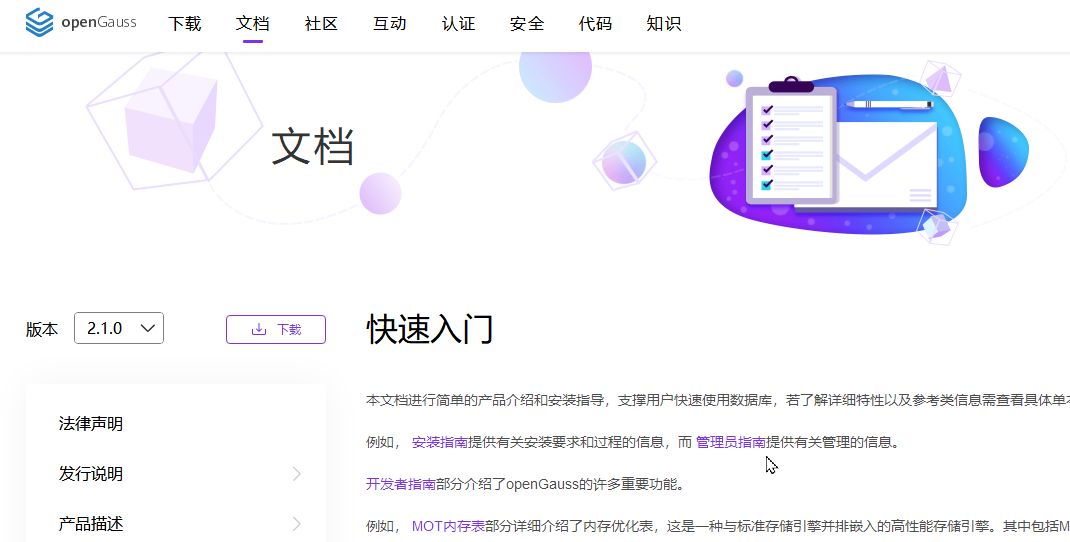Image resolution: width=1070 pixels, height=542 pixels.
Task: Open the 知识 navigation item
Action: 663,24
